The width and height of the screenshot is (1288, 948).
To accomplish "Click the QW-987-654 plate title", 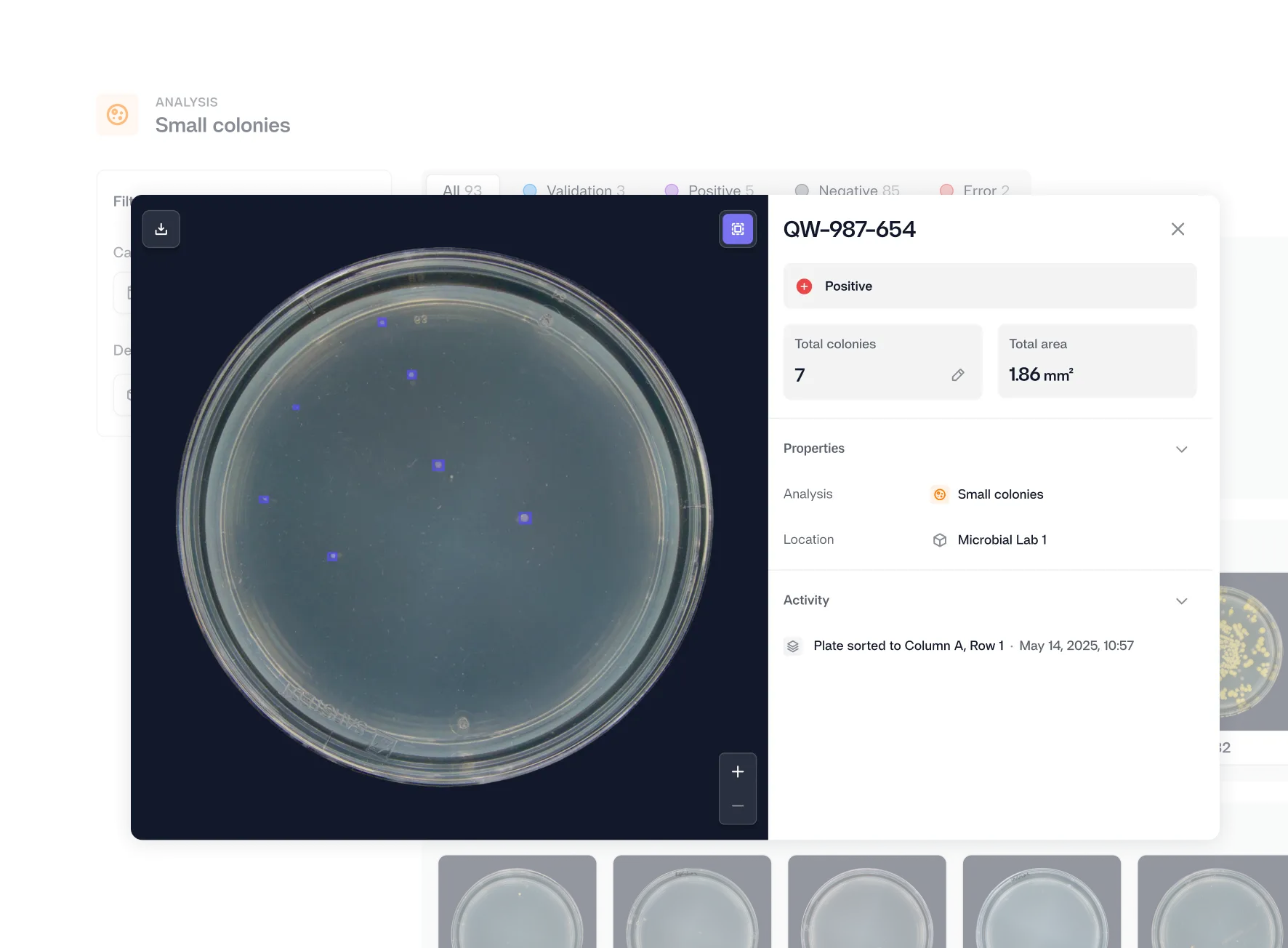I will 849,229.
